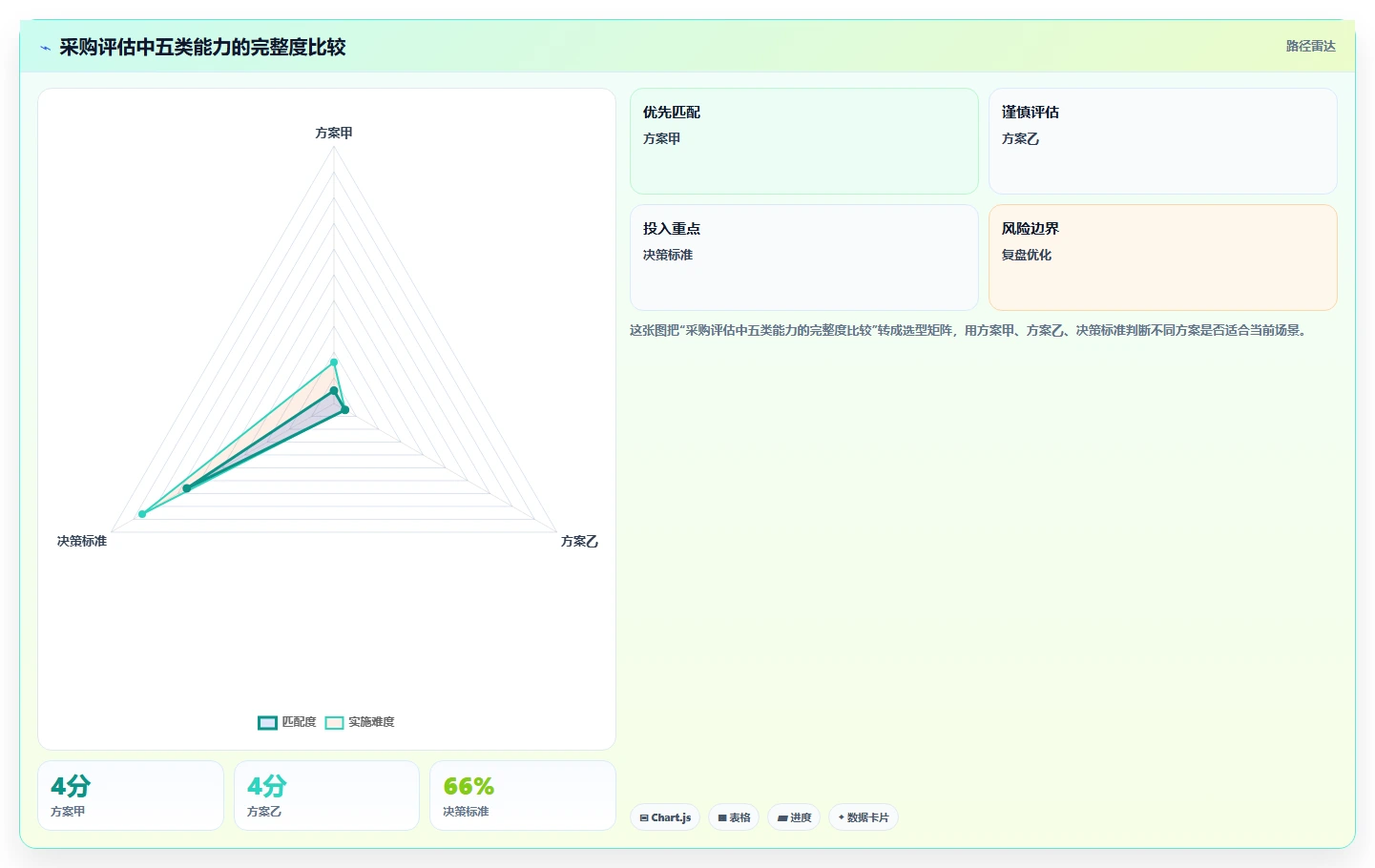Image resolution: width=1375 pixels, height=868 pixels.
Task: Click the 方案甲 radar axis label
Action: (x=334, y=133)
